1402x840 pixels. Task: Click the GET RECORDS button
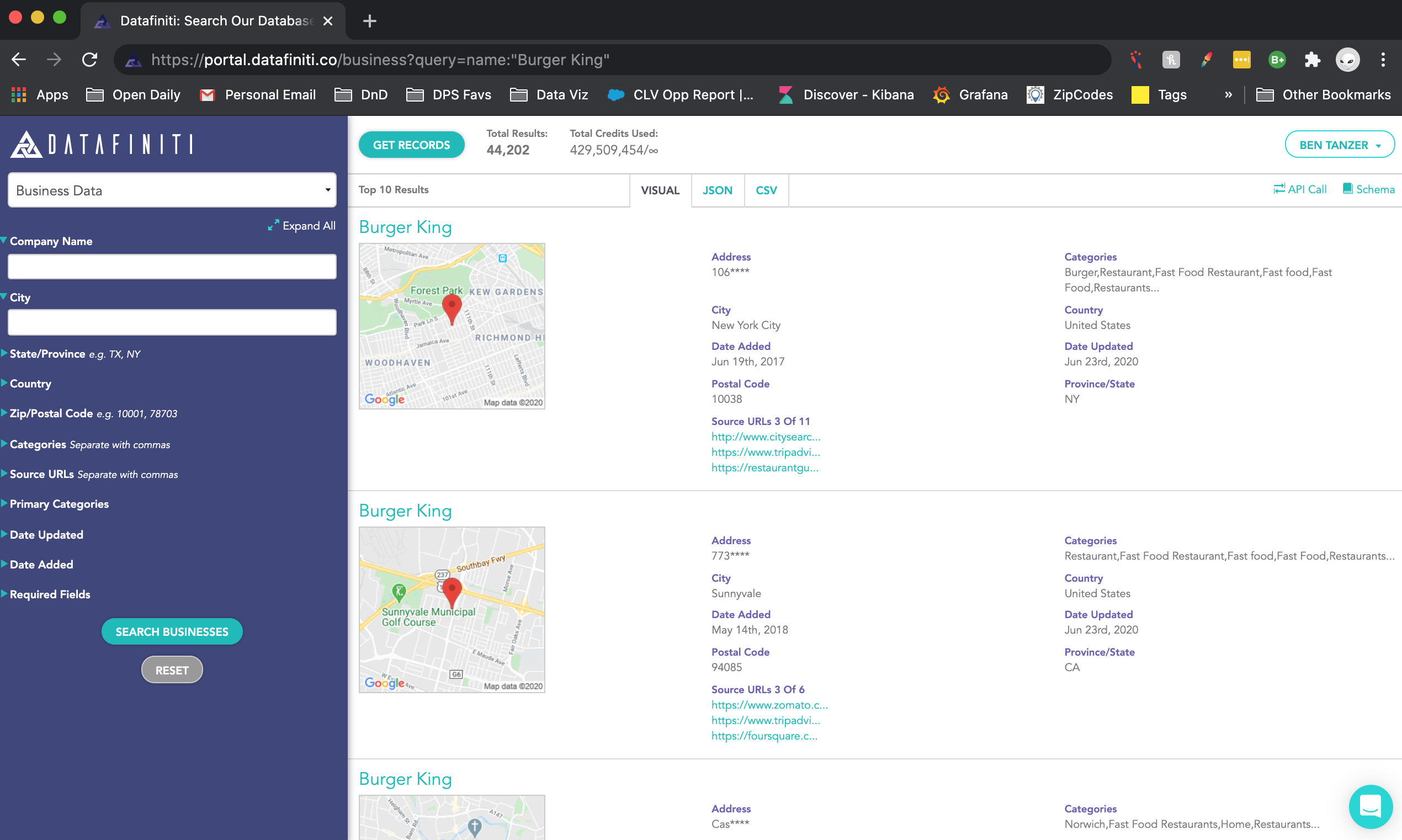[x=411, y=145]
